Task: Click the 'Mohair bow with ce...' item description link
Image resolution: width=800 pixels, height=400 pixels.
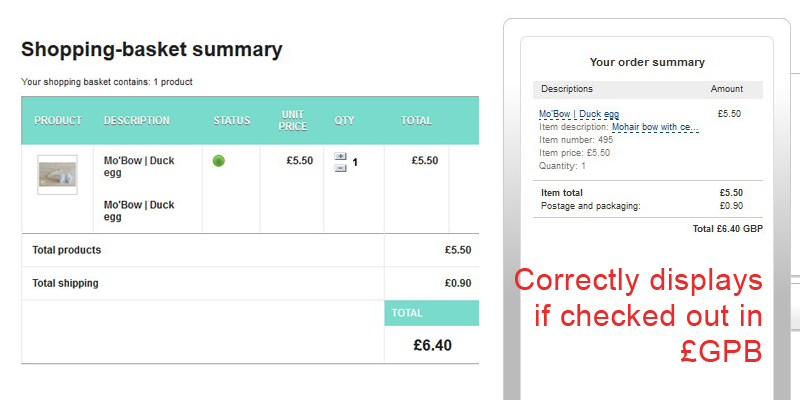Action: pyautogui.click(x=655, y=127)
